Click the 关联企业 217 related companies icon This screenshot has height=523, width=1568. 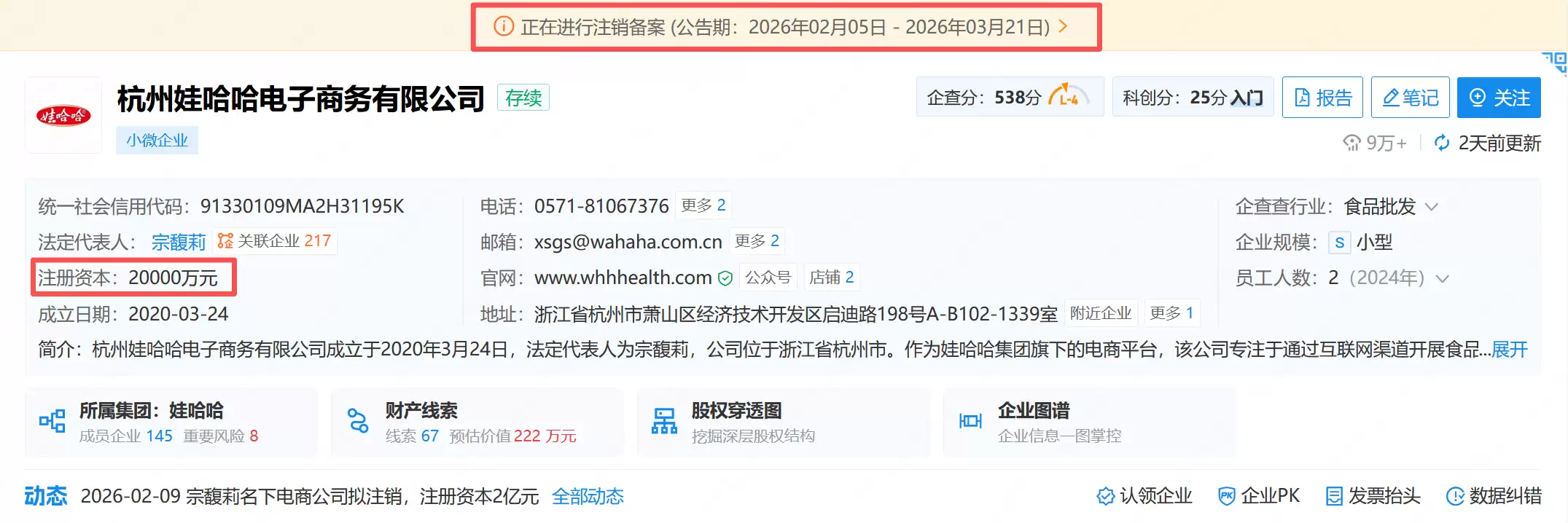click(x=225, y=241)
